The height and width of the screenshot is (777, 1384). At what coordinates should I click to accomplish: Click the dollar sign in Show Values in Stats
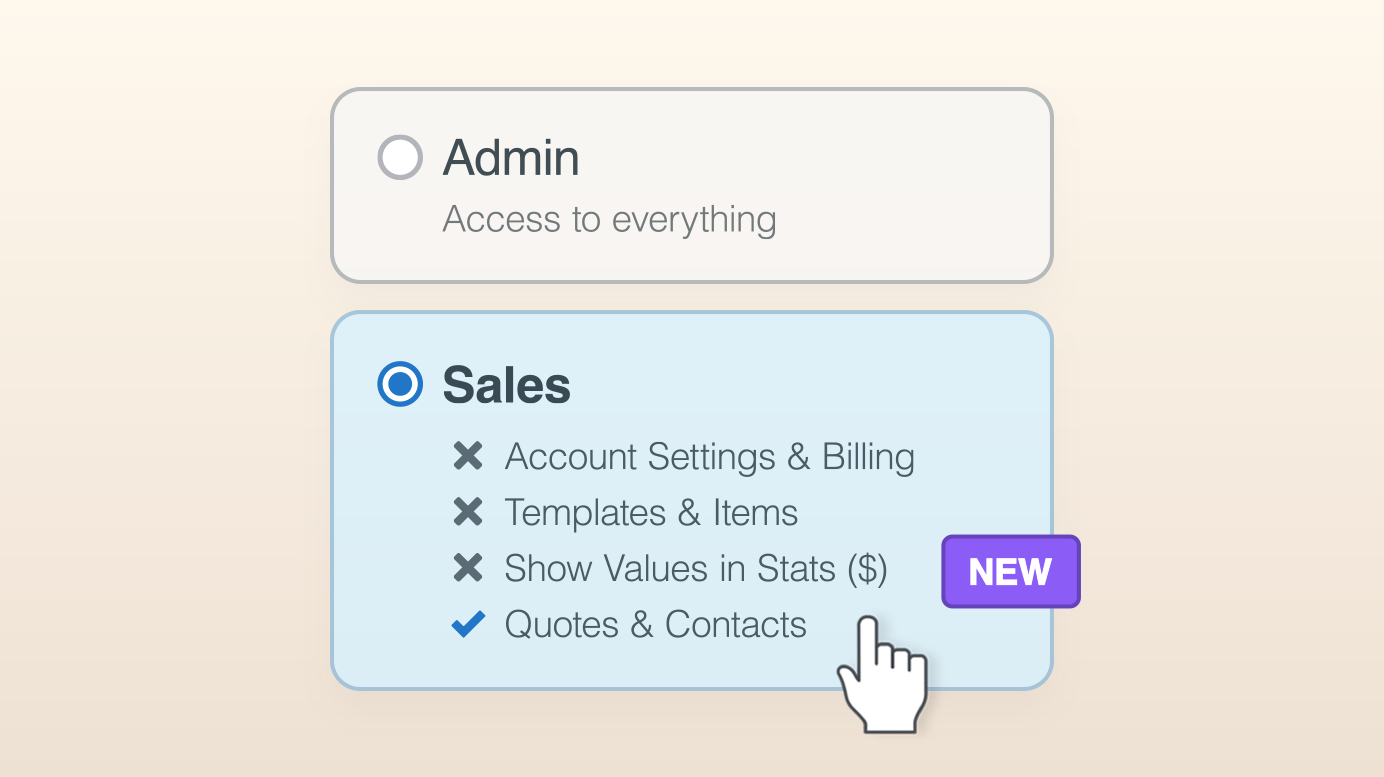click(867, 569)
